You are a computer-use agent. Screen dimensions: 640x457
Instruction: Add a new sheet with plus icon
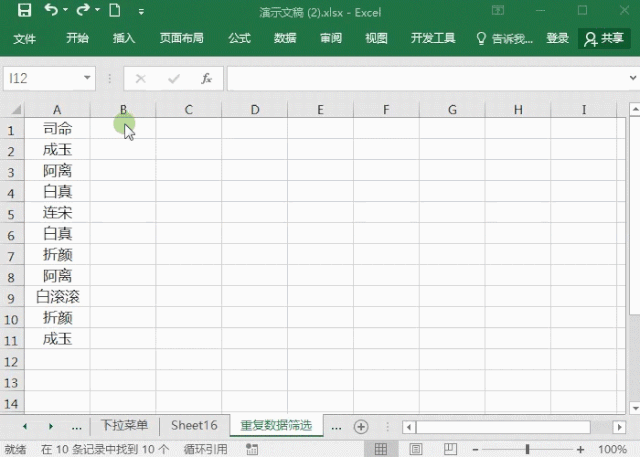pos(361,427)
